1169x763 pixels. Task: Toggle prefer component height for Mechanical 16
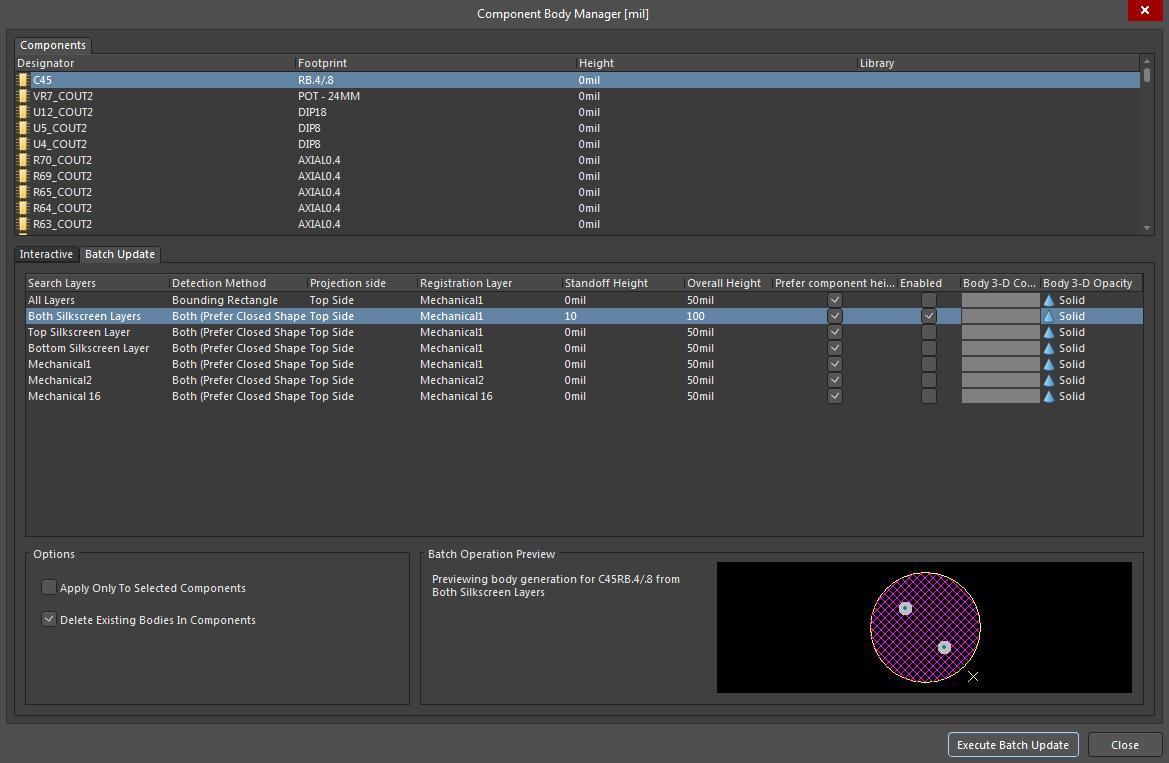(x=835, y=396)
